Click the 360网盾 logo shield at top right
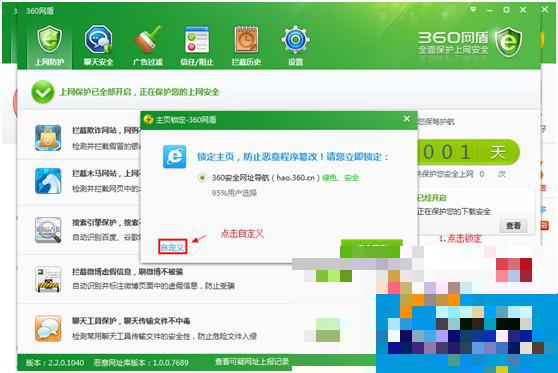 (x=508, y=42)
